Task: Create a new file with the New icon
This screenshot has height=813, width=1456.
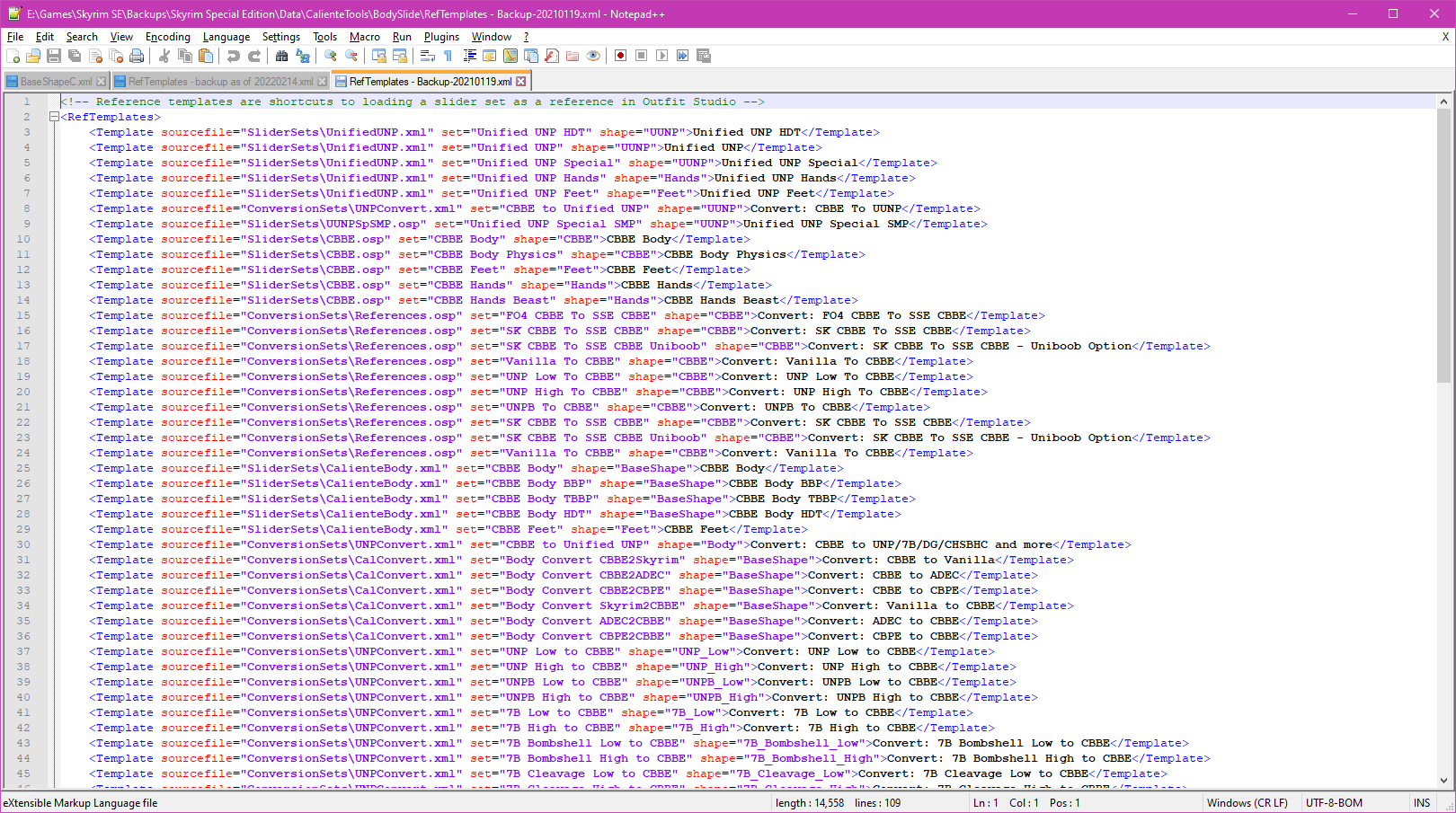Action: pyautogui.click(x=13, y=56)
